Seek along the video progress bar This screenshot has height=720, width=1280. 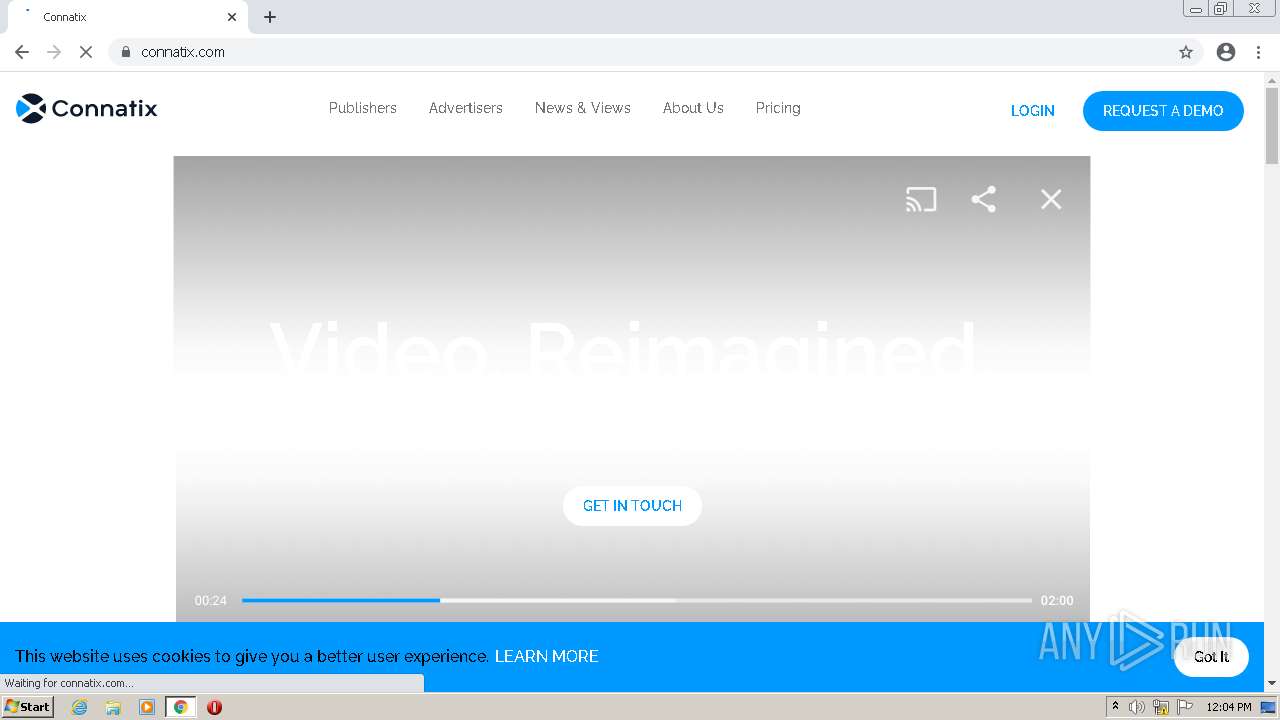pyautogui.click(x=636, y=600)
